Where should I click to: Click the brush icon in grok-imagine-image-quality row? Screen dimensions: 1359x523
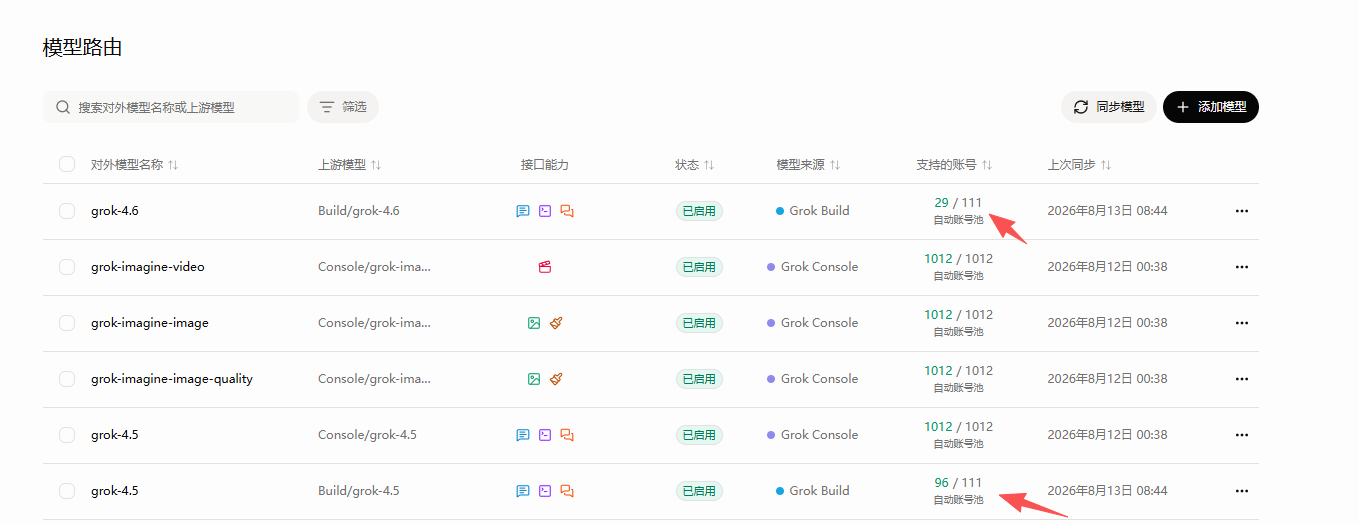tap(556, 379)
